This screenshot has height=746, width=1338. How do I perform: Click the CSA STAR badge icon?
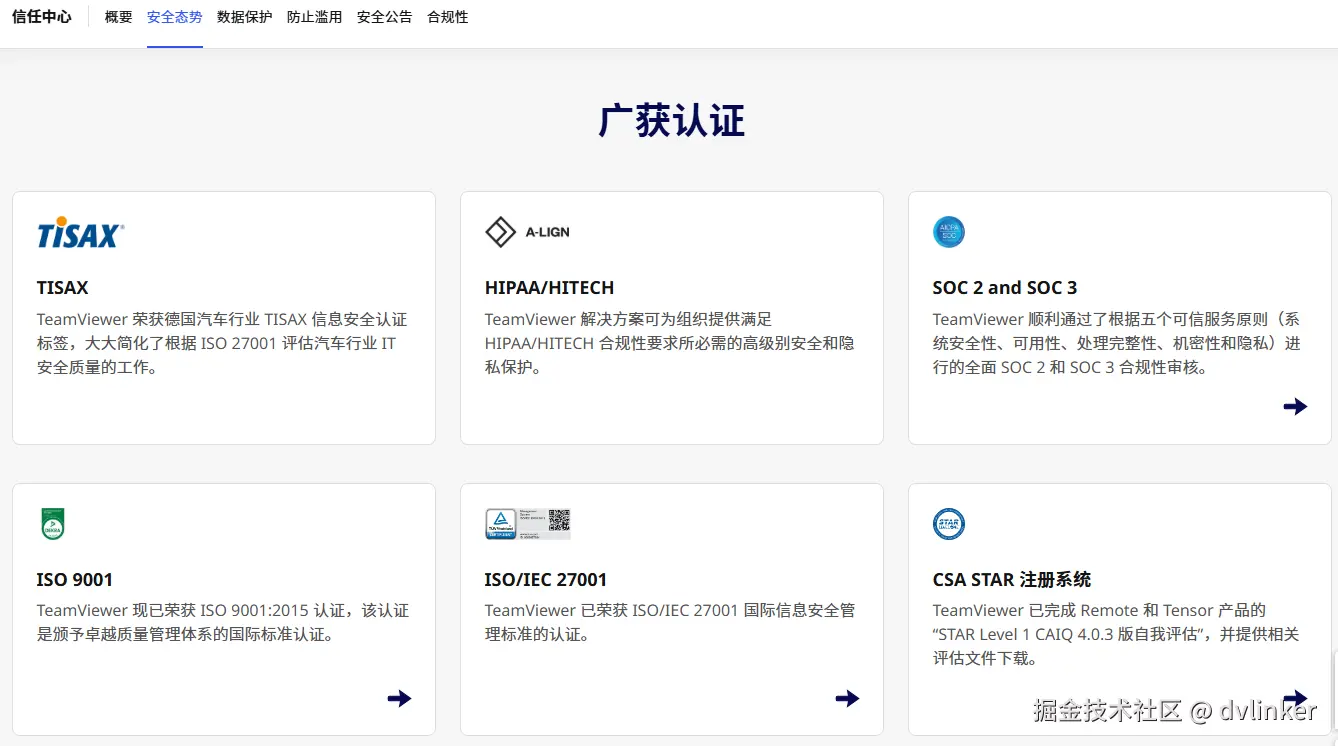click(x=949, y=524)
